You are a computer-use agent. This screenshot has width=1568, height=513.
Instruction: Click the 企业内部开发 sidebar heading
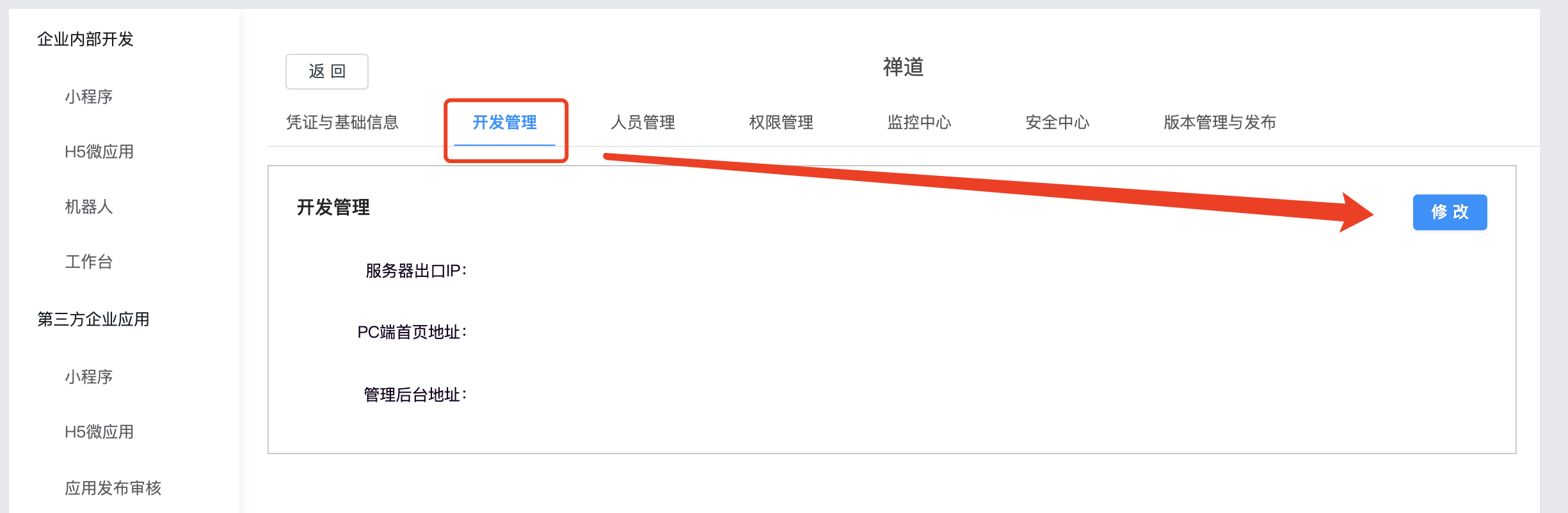[x=85, y=40]
